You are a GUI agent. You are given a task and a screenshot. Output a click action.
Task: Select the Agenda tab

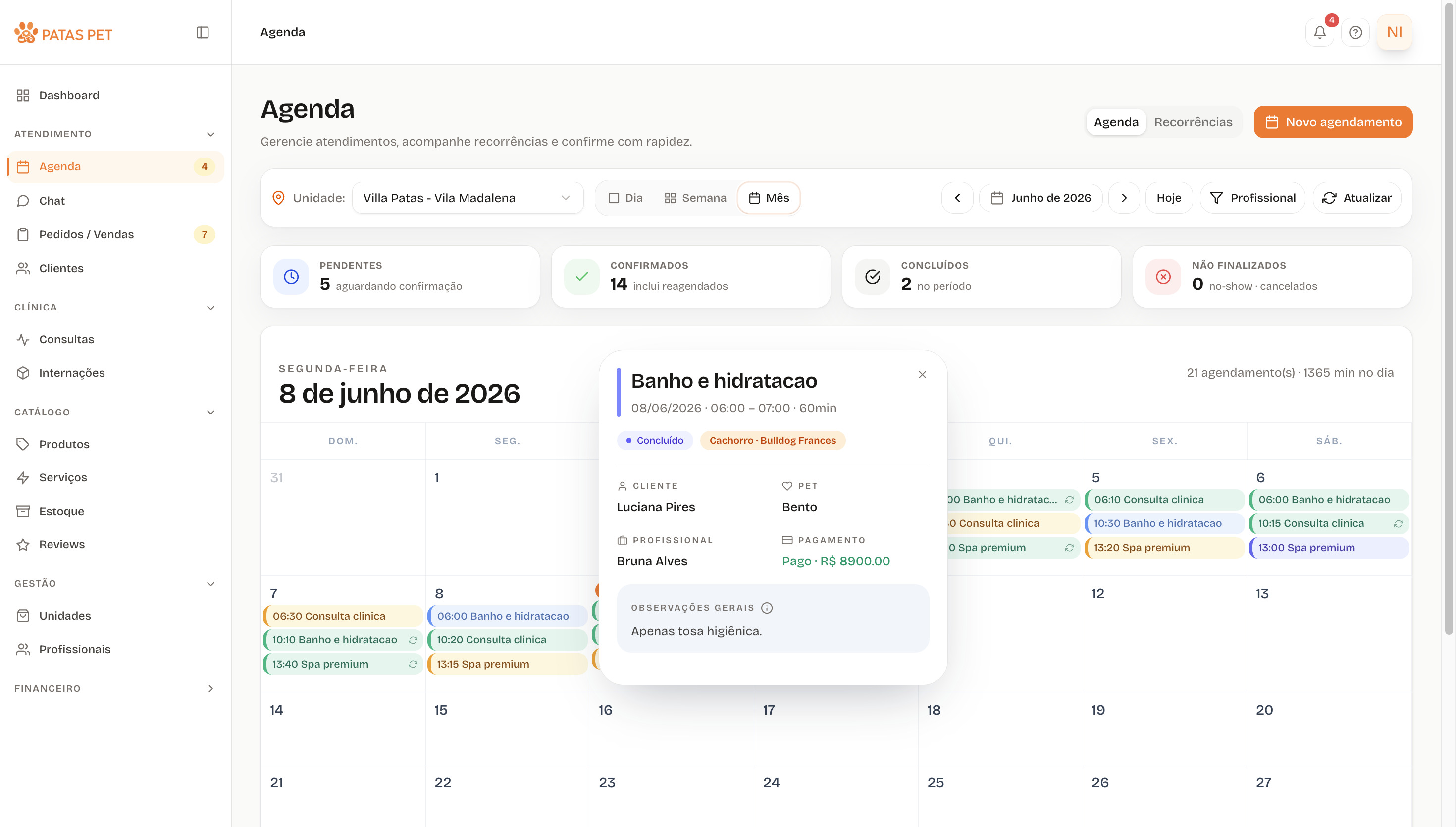pos(1116,122)
